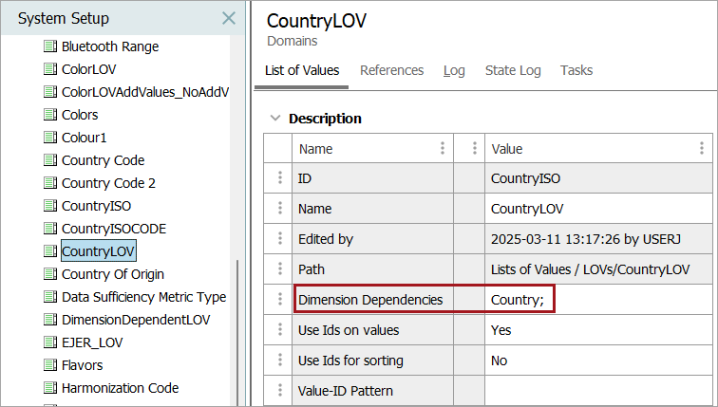Click the CountryISO list icon
Viewport: 718px width, 407px height.
(x=50, y=206)
